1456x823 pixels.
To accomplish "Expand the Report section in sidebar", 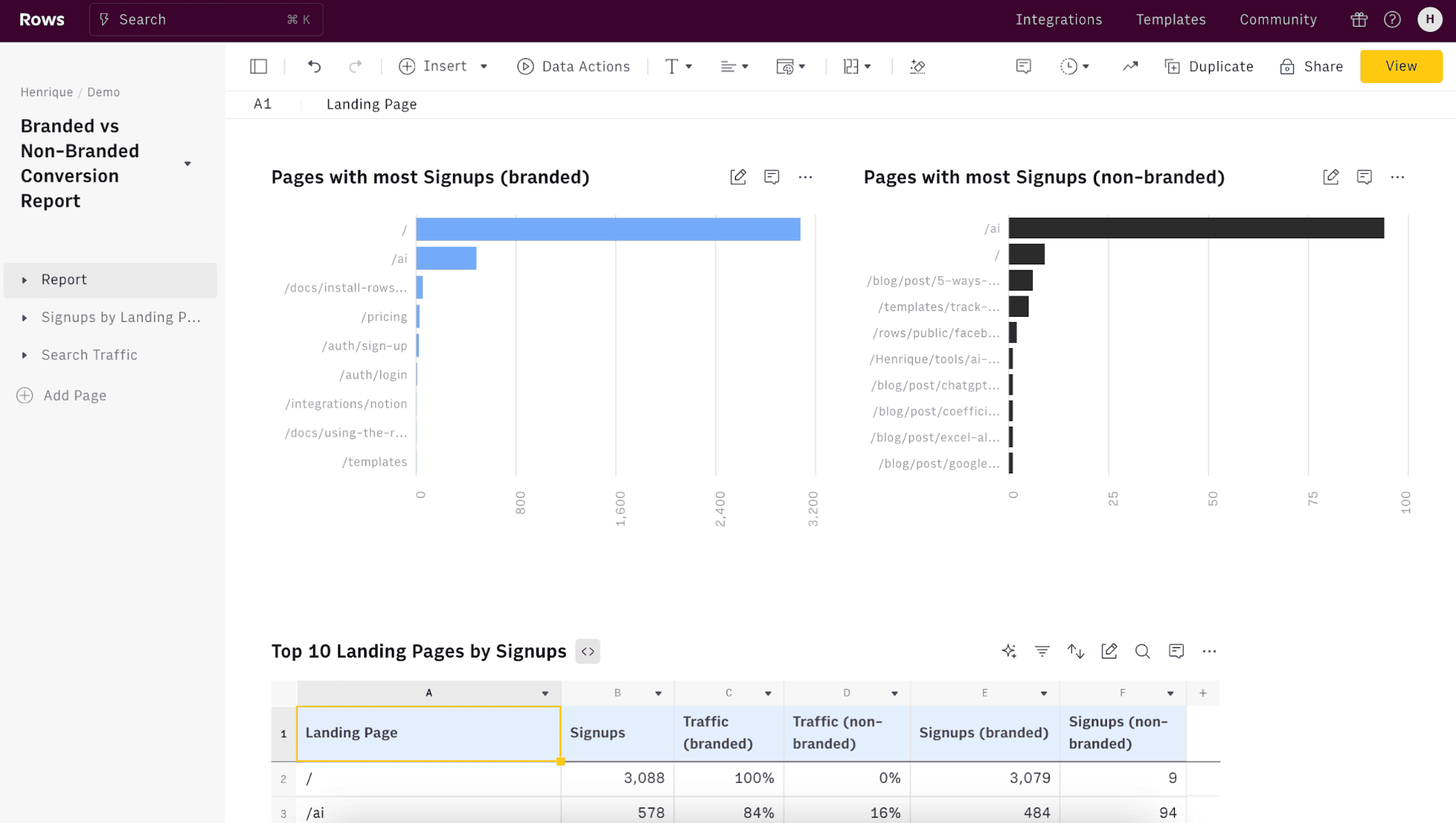I will [23, 279].
